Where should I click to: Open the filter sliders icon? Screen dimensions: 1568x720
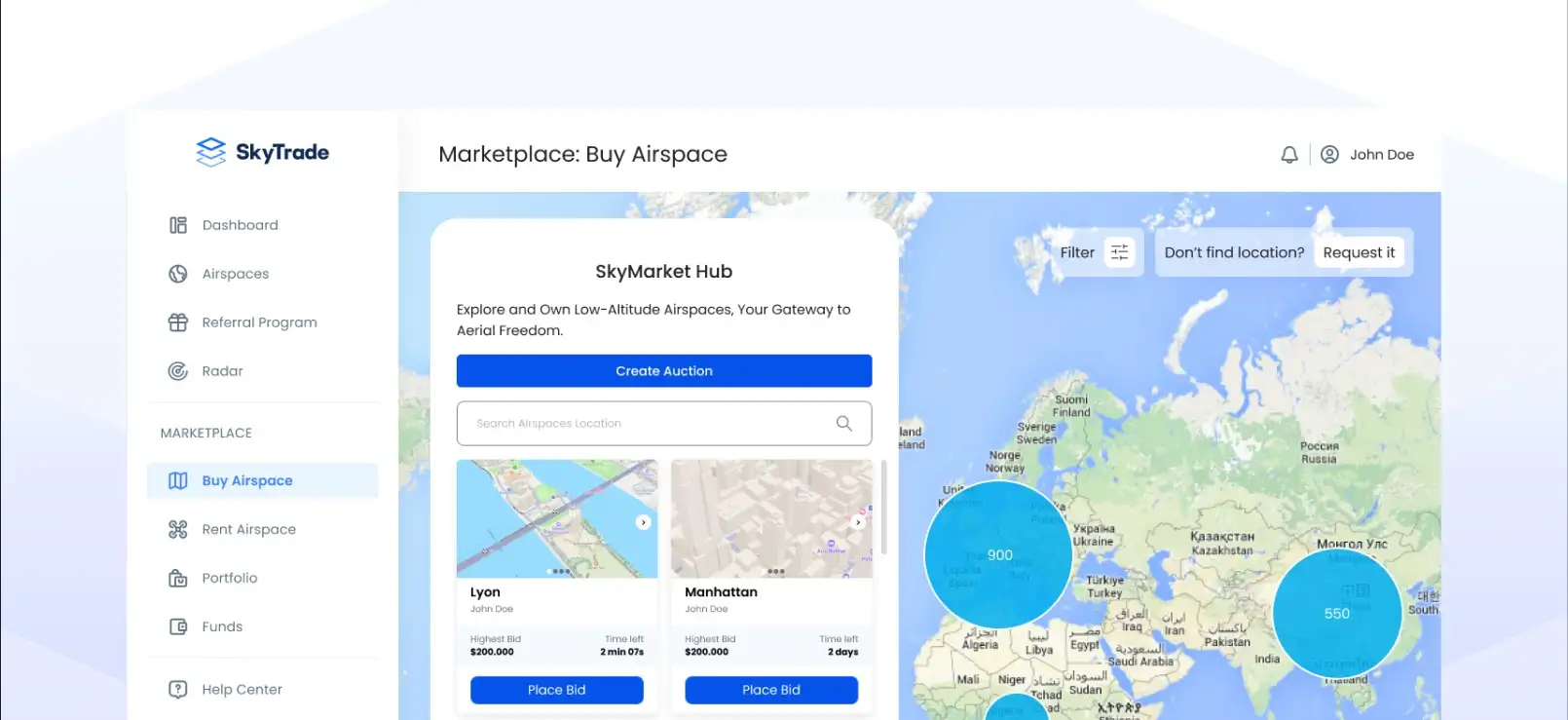pyautogui.click(x=1119, y=252)
